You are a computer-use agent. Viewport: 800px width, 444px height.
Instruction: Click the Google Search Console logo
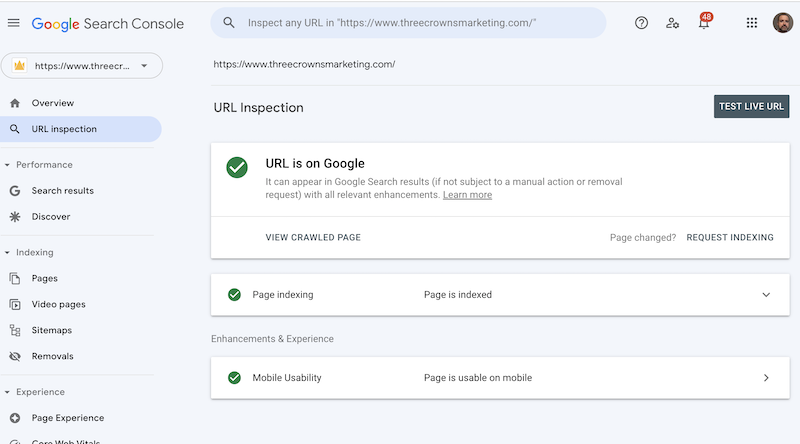pyautogui.click(x=108, y=23)
